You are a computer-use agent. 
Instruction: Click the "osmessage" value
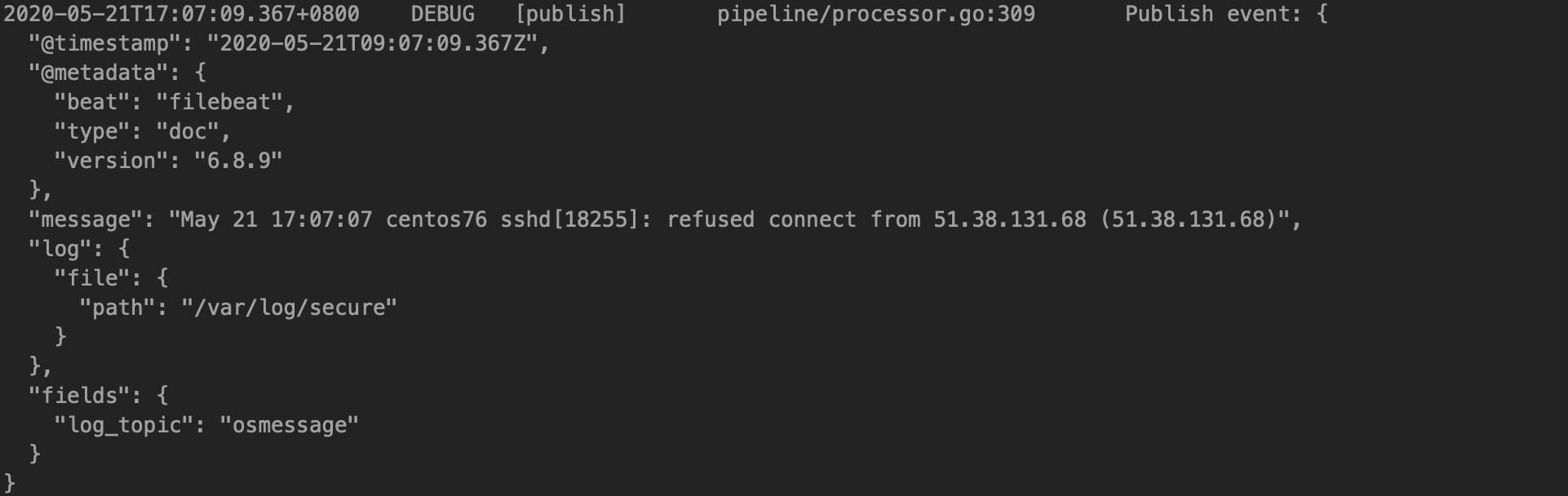290,425
